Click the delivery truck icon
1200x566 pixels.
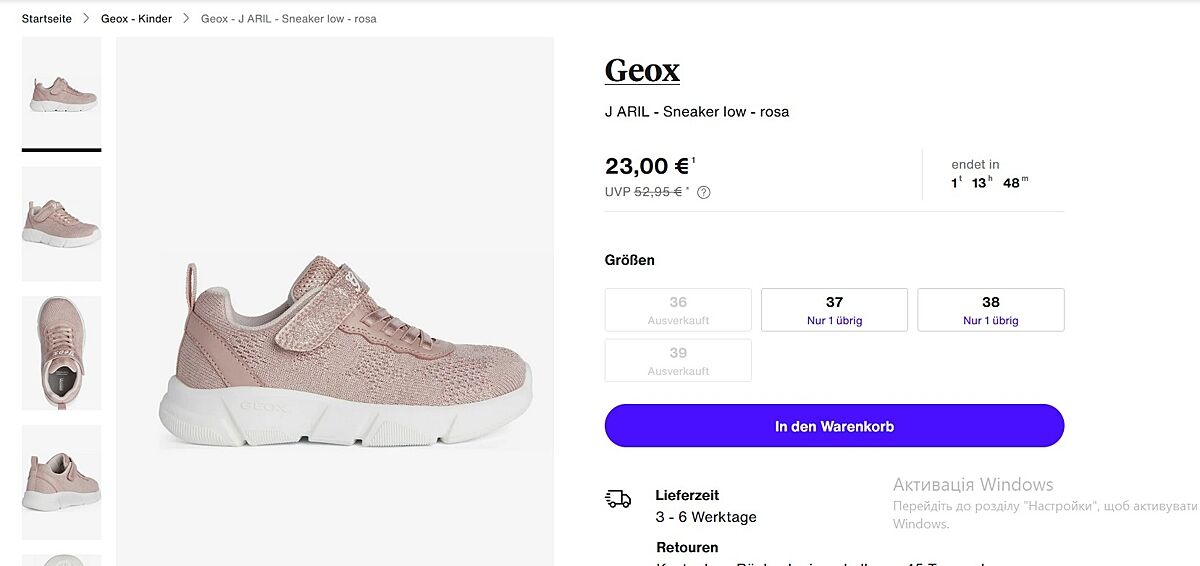618,498
